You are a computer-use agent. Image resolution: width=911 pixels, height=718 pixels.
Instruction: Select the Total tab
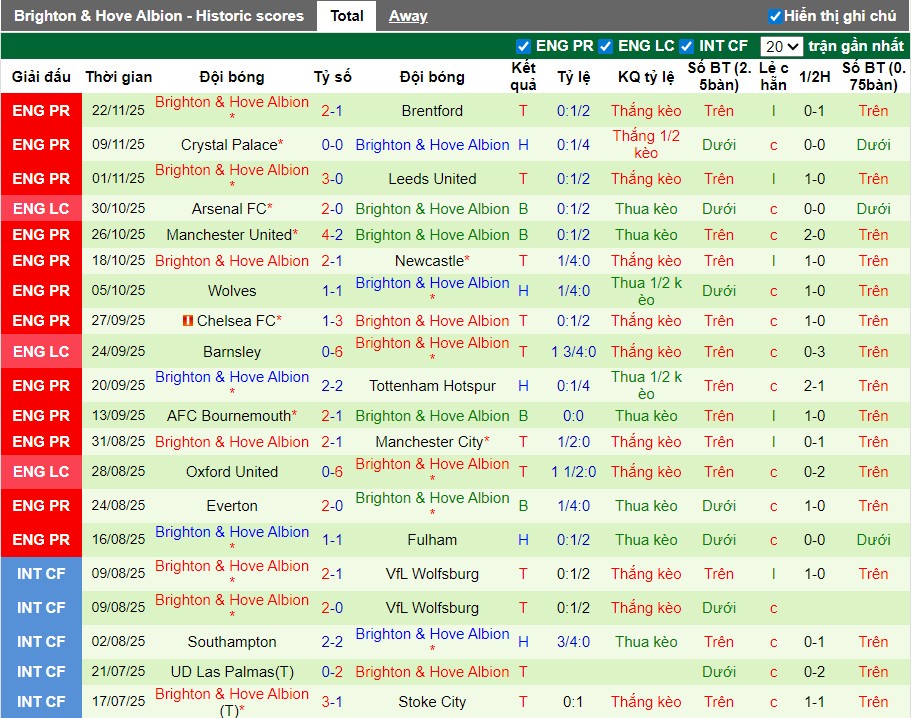click(346, 15)
